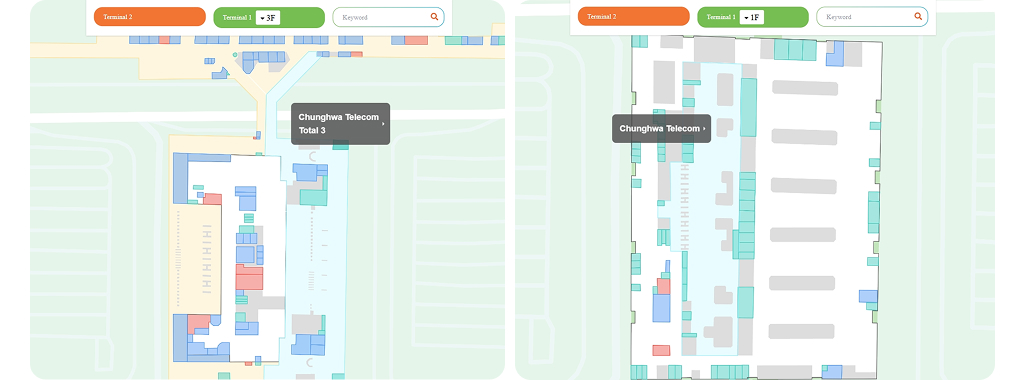Expand the arrow on 1F Chunghwa Telecom tooltip
1024x380 pixels.
(704, 129)
